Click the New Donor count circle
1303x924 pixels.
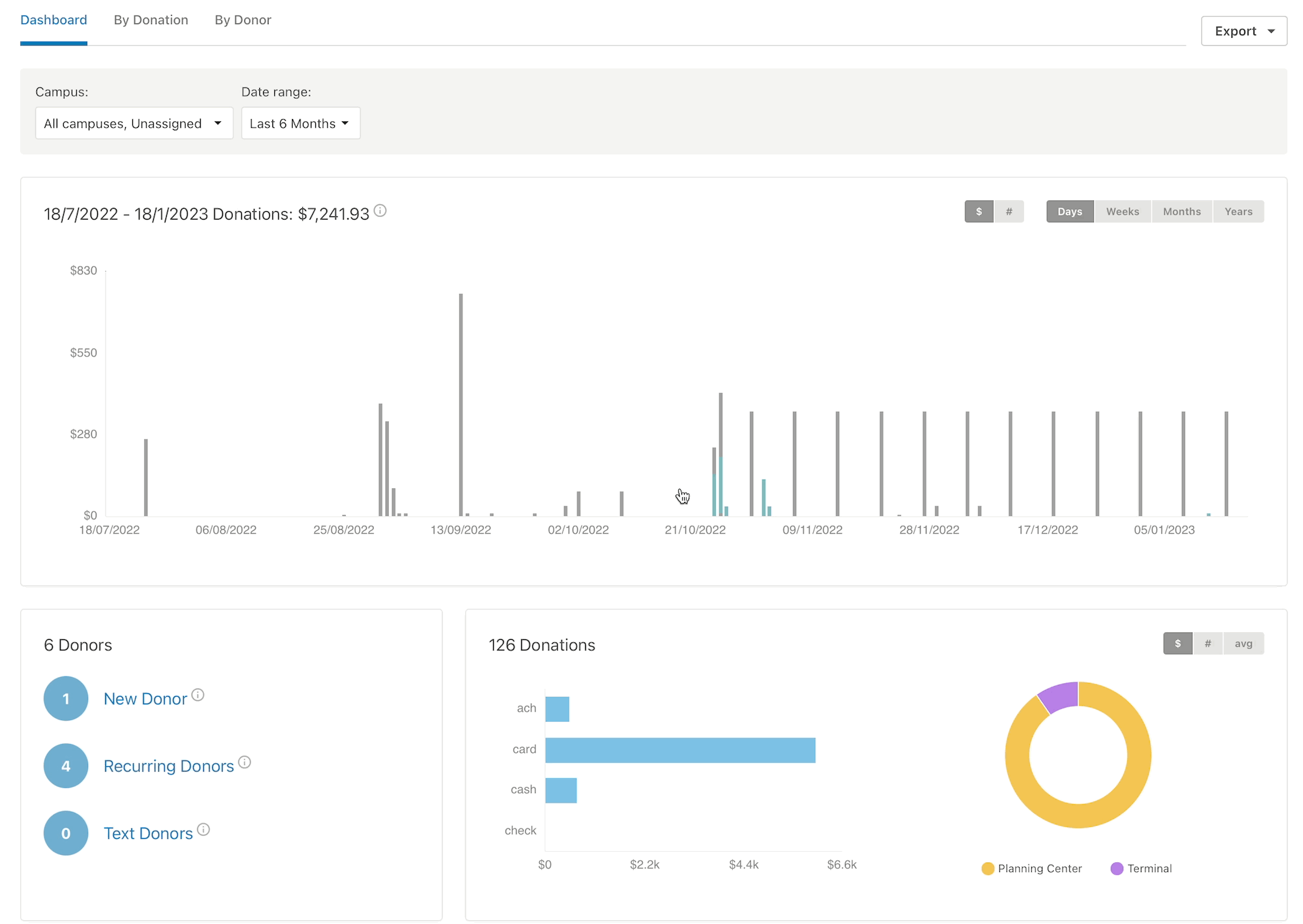click(x=66, y=699)
